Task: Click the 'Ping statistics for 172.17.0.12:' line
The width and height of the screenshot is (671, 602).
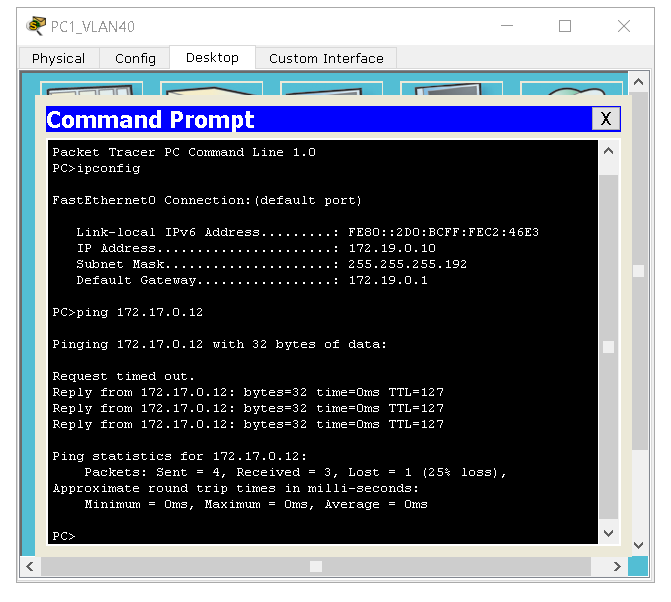Action: [x=180, y=456]
